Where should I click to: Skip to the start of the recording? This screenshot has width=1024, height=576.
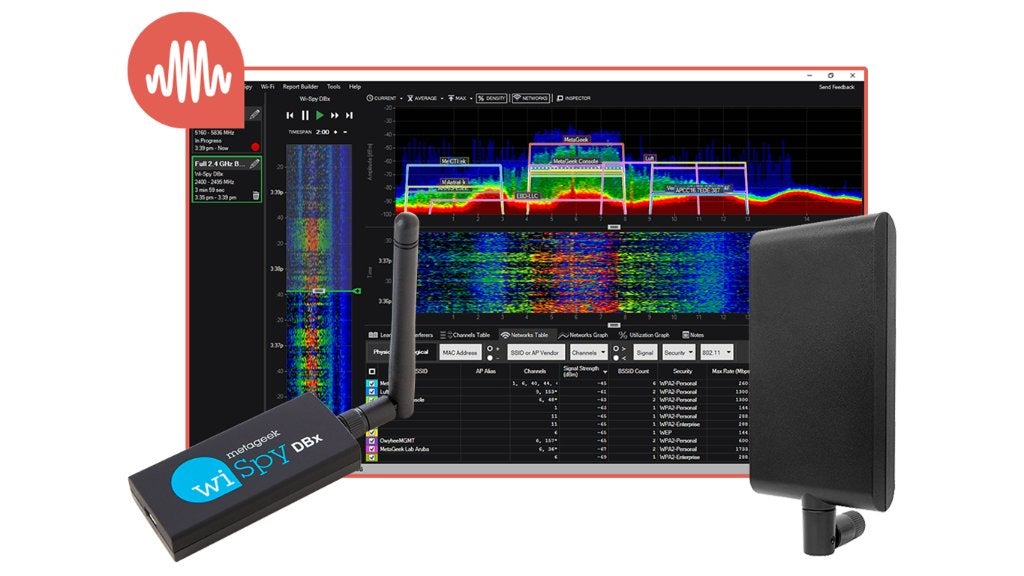click(x=290, y=115)
